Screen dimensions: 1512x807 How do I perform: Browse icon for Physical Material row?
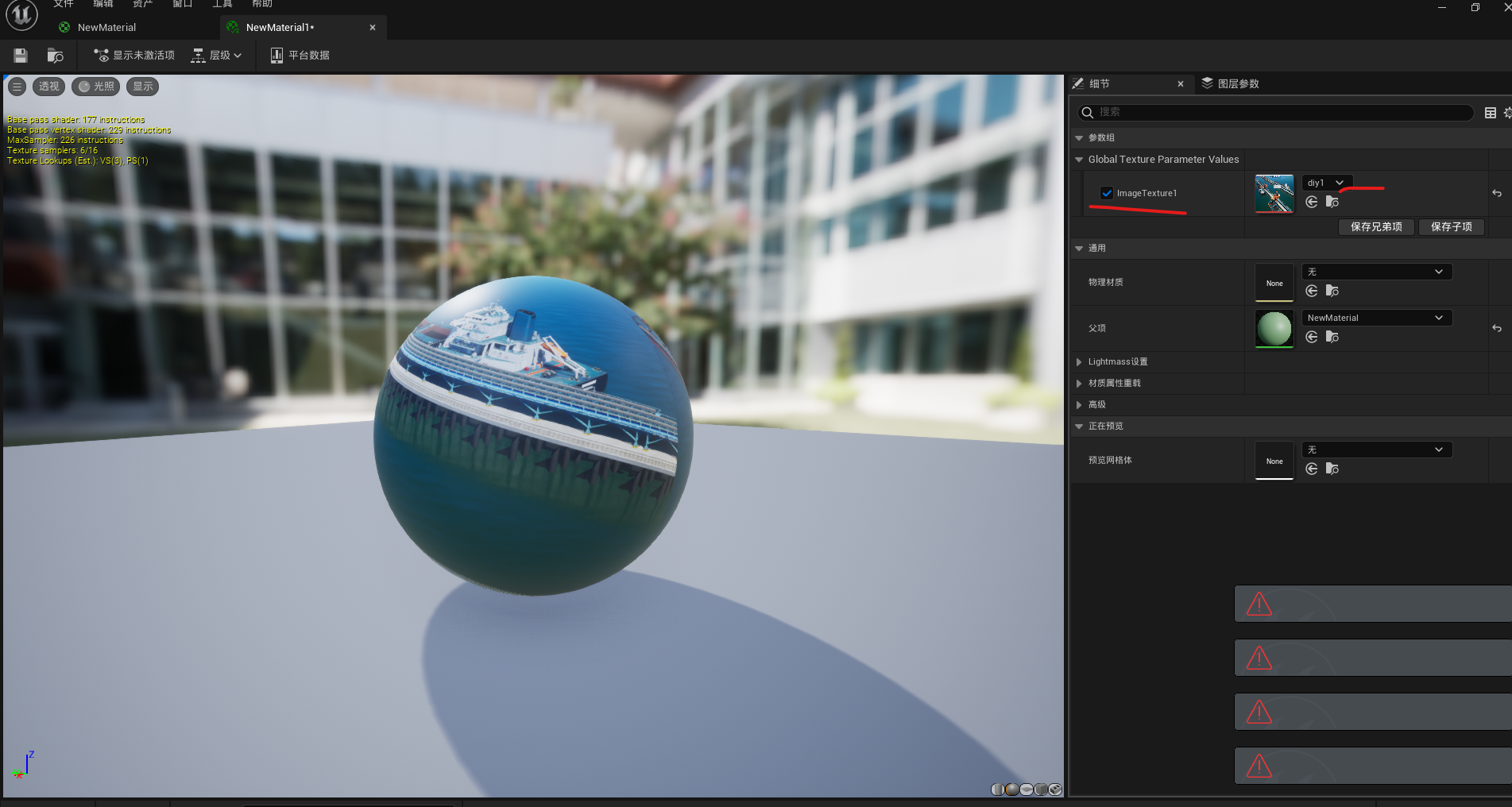coord(1332,292)
